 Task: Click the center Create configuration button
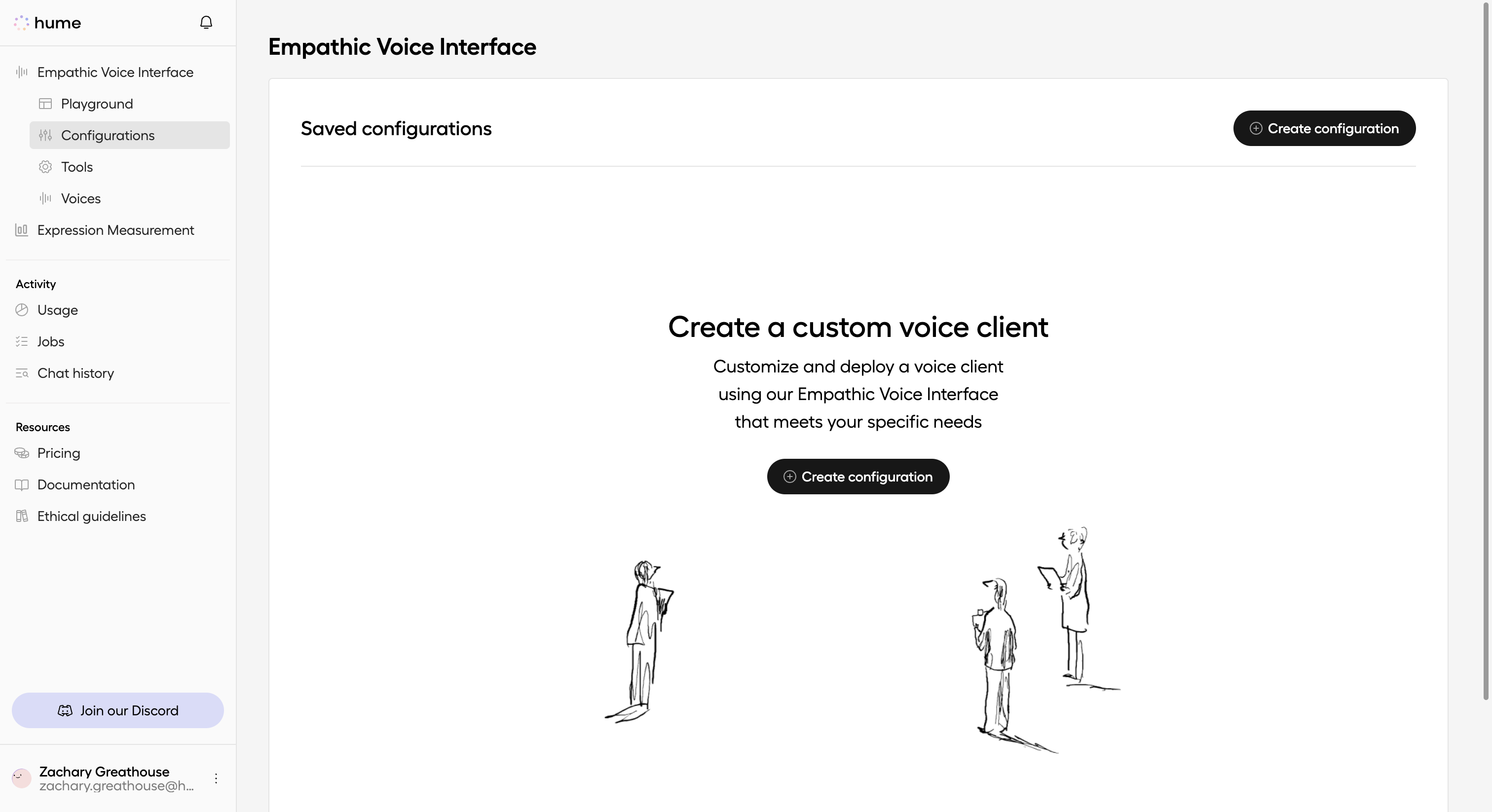tap(858, 476)
